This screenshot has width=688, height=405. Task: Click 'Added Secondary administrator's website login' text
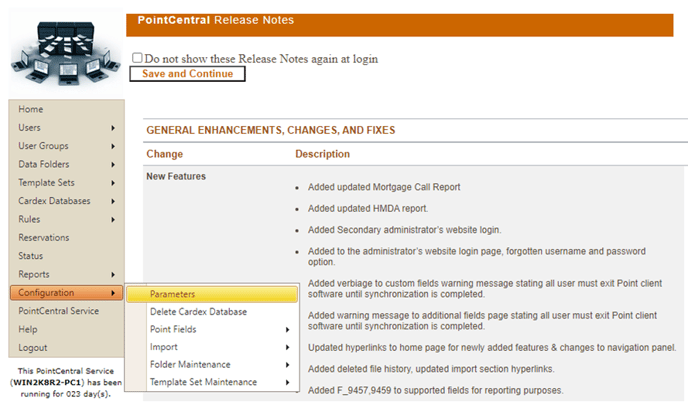404,230
